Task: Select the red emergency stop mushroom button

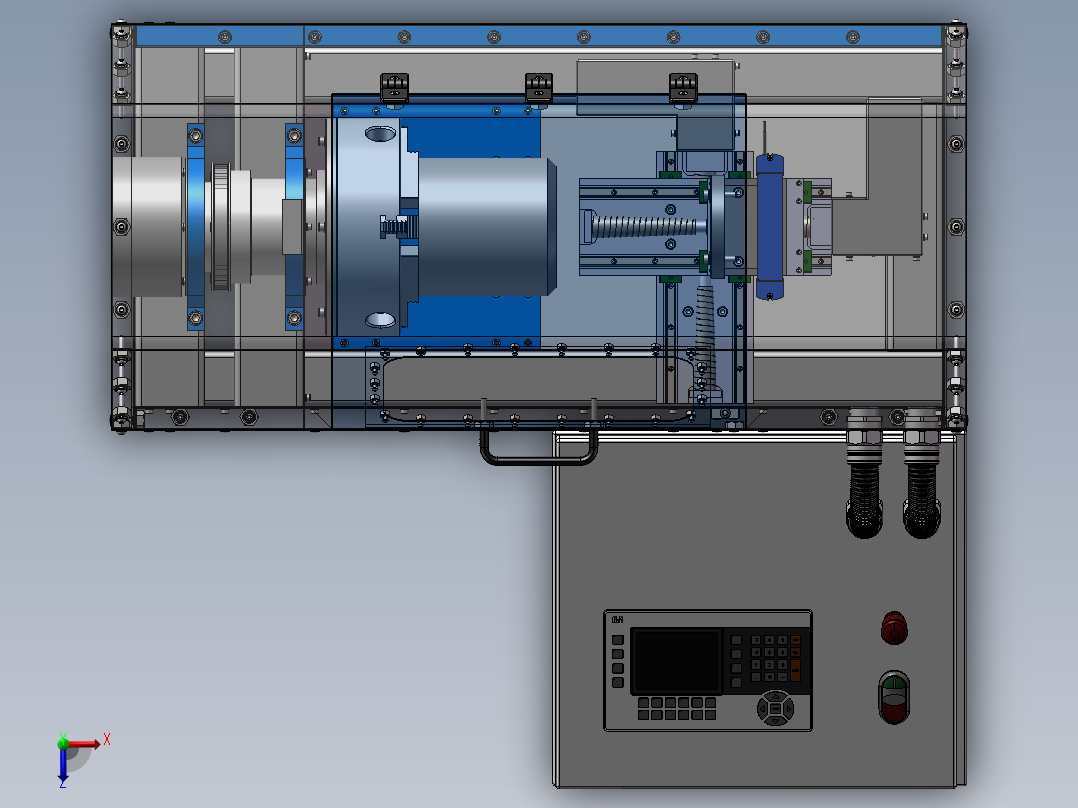Action: pos(894,628)
